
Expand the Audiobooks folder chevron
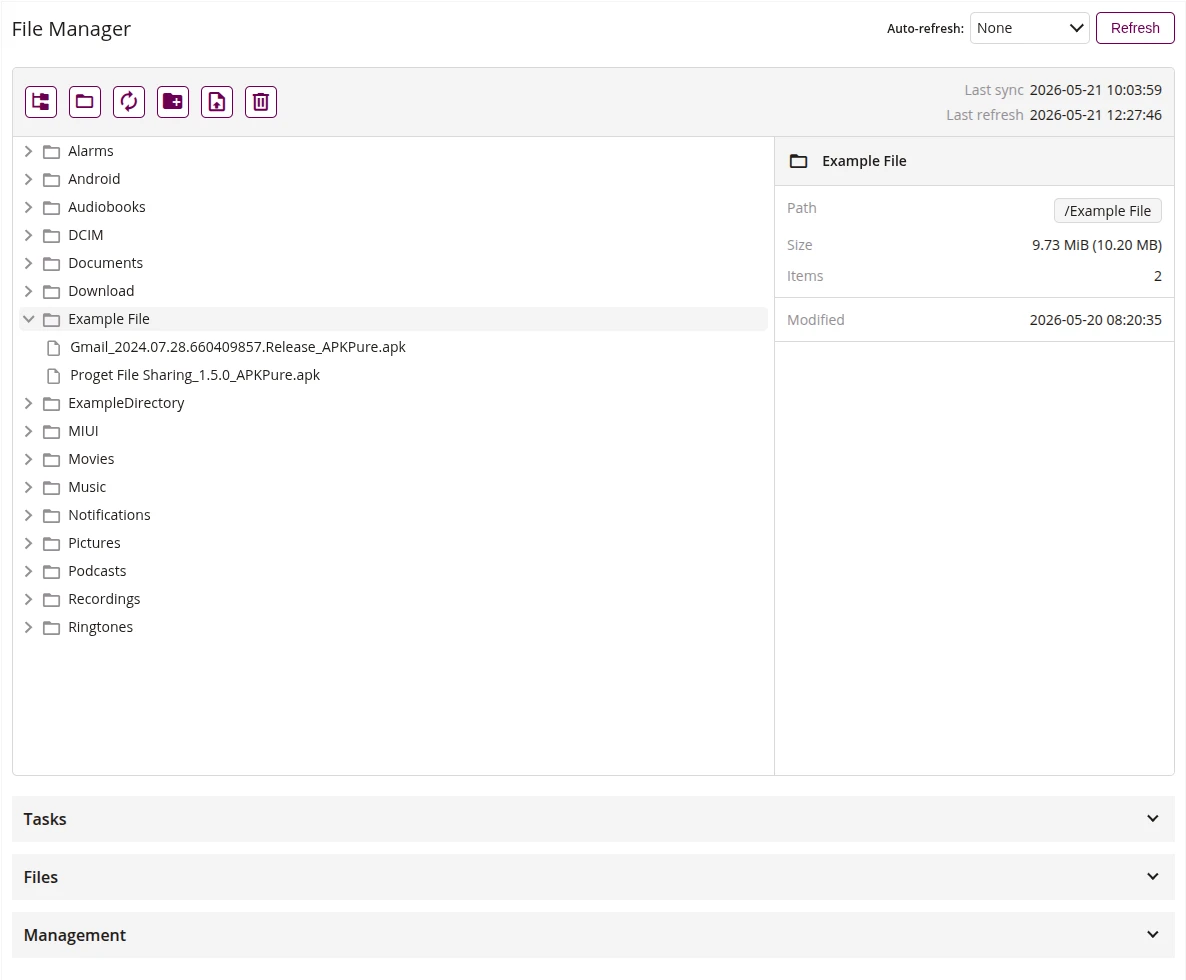point(29,207)
